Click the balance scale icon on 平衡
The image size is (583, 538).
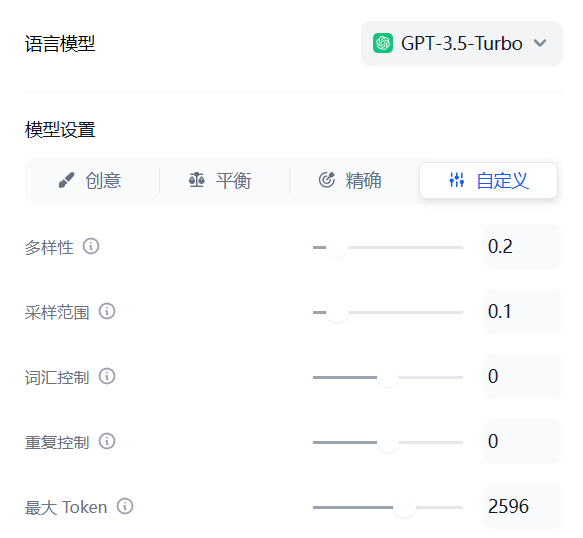(x=197, y=180)
